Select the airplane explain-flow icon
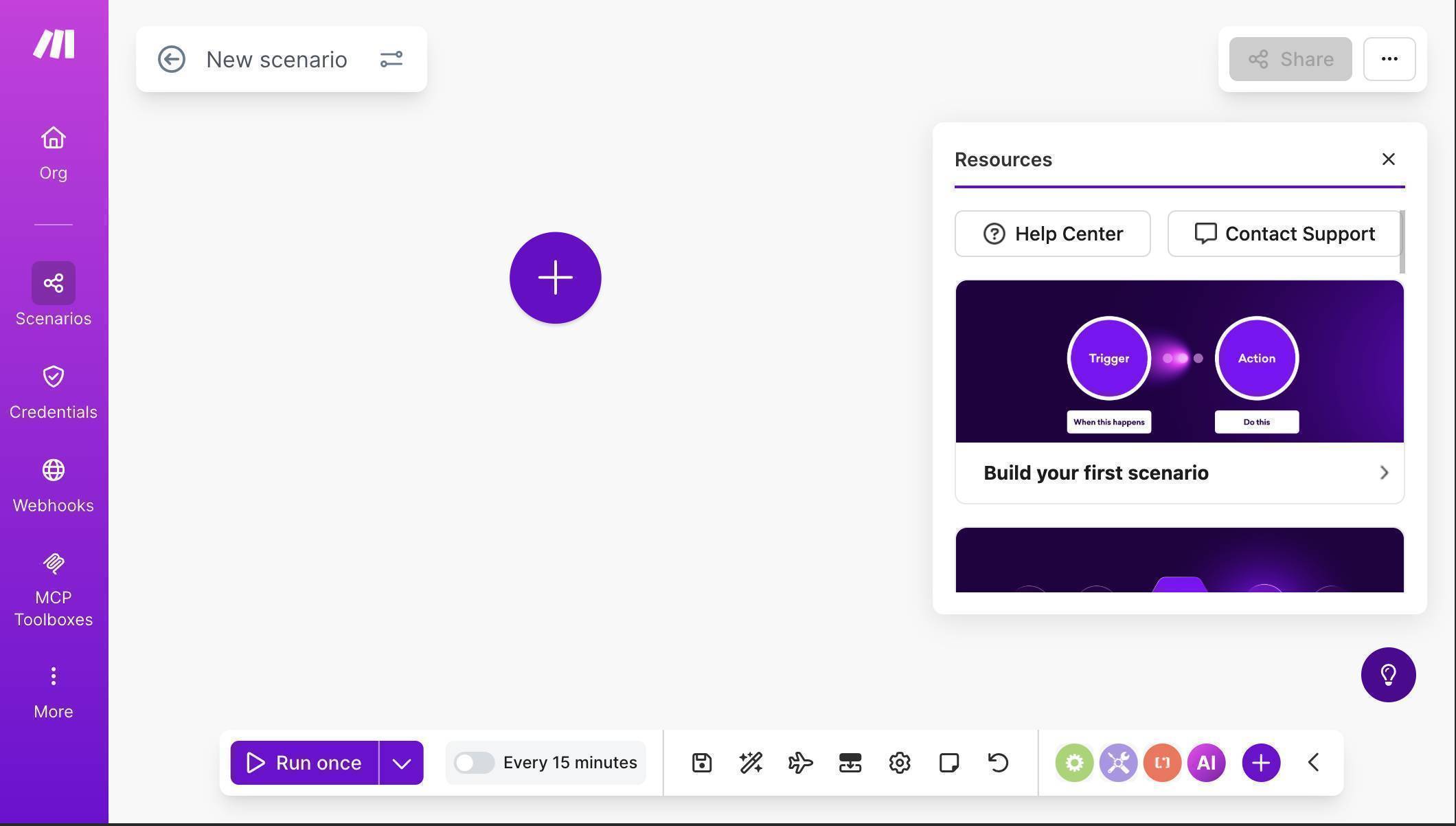Screen dimensions: 1456x826 coord(800,762)
